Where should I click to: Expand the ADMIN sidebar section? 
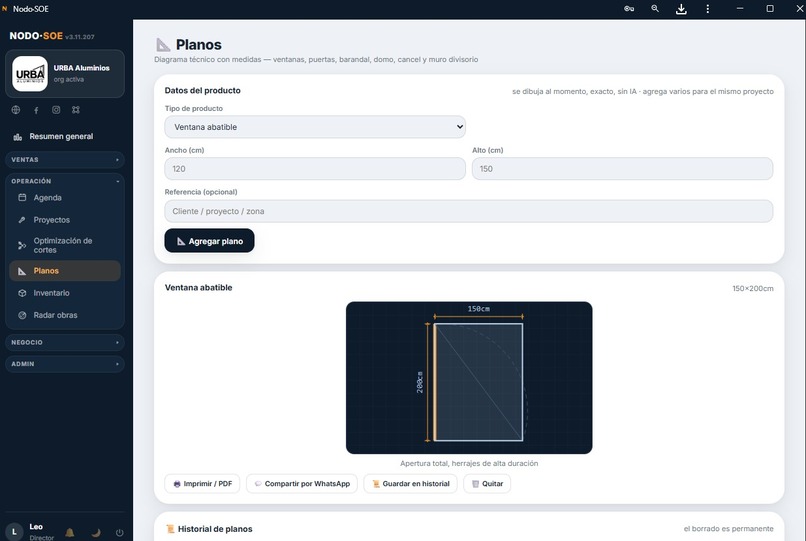[65, 364]
